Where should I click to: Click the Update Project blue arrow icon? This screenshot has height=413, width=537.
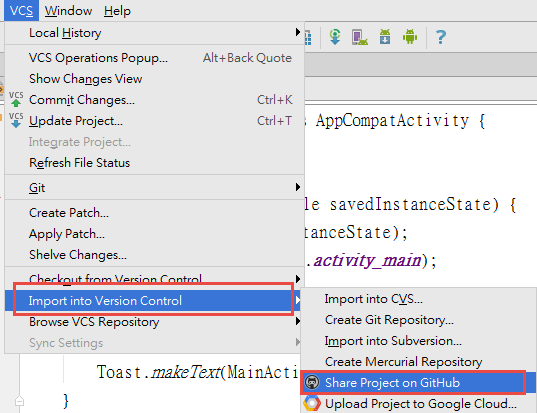pyautogui.click(x=16, y=120)
